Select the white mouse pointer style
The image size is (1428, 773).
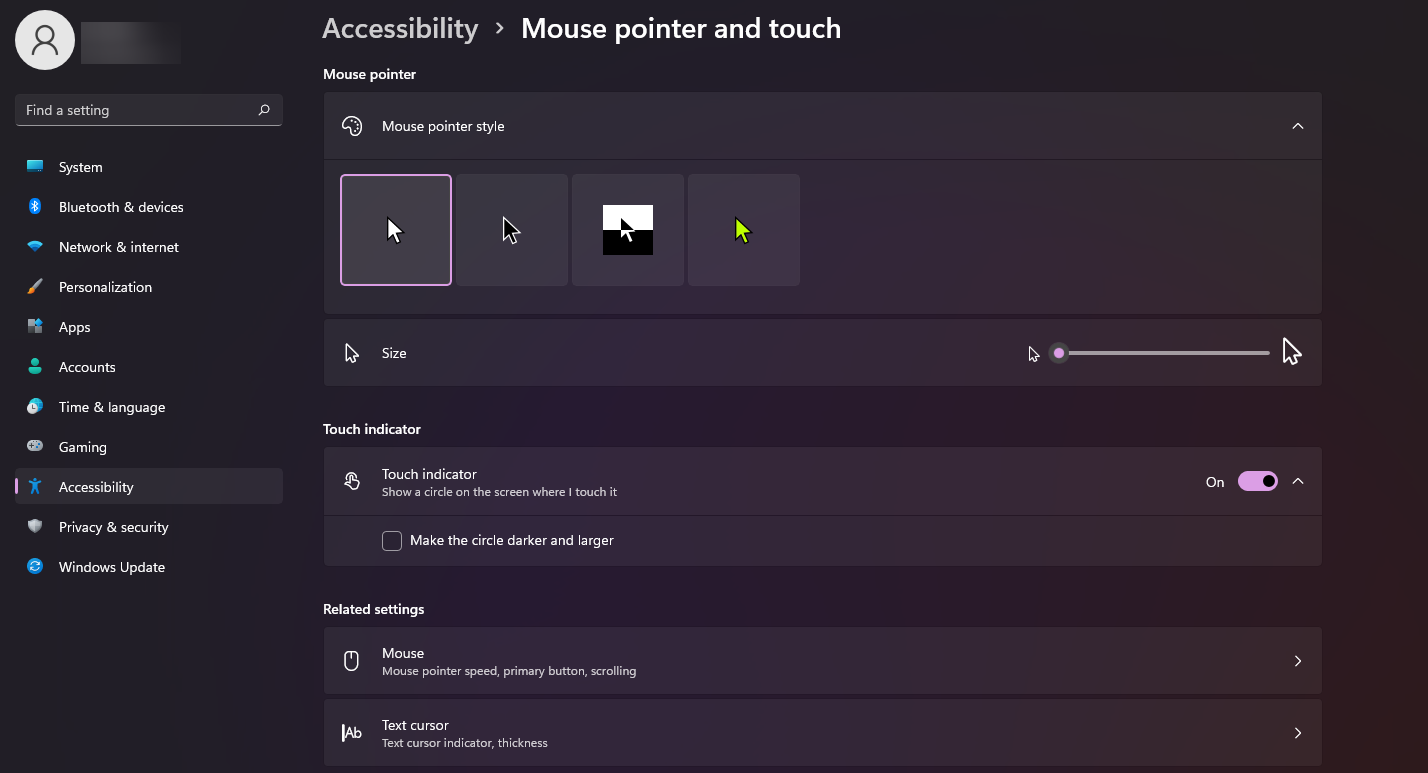coord(396,230)
